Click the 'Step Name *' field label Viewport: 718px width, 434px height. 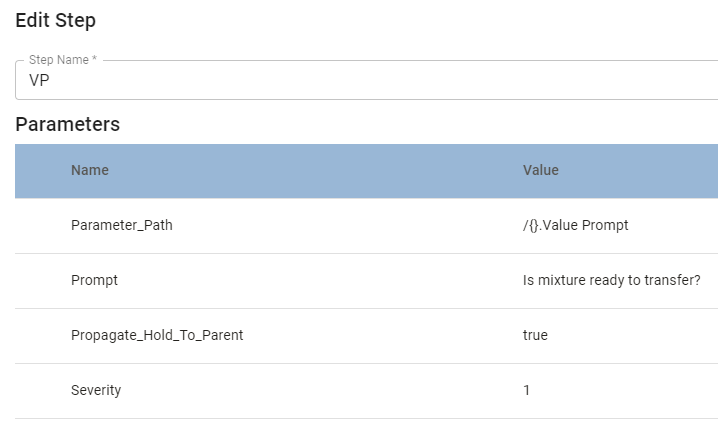(63, 60)
